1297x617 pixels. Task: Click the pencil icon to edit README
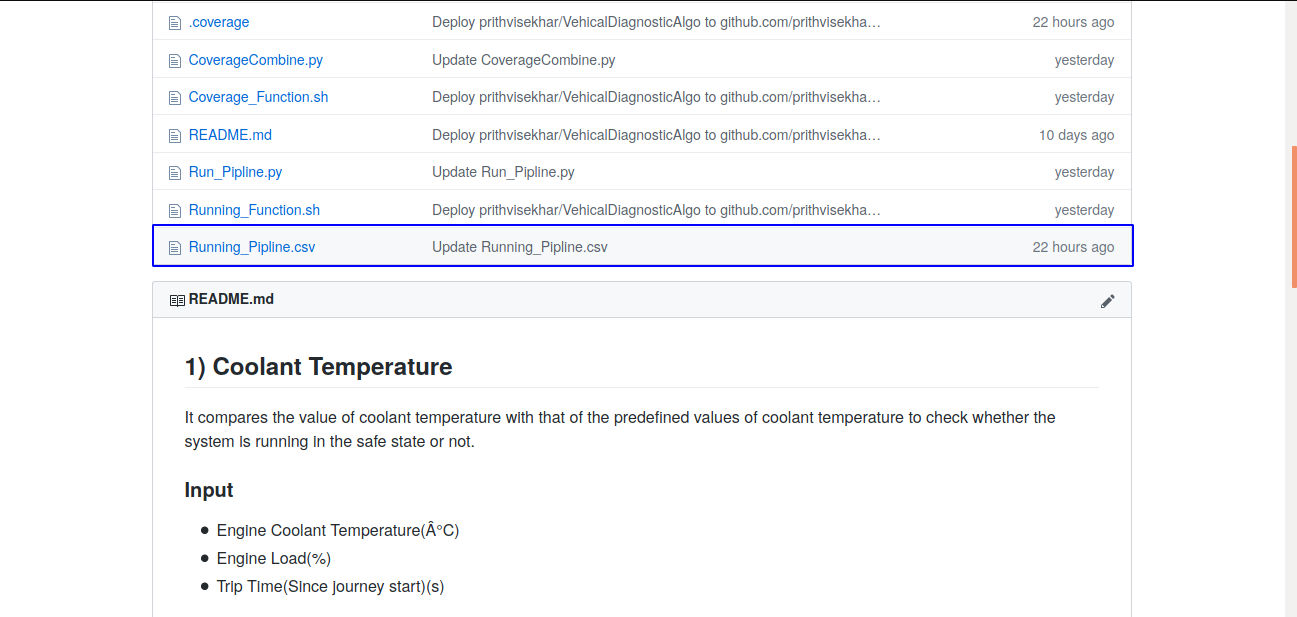tap(1107, 301)
